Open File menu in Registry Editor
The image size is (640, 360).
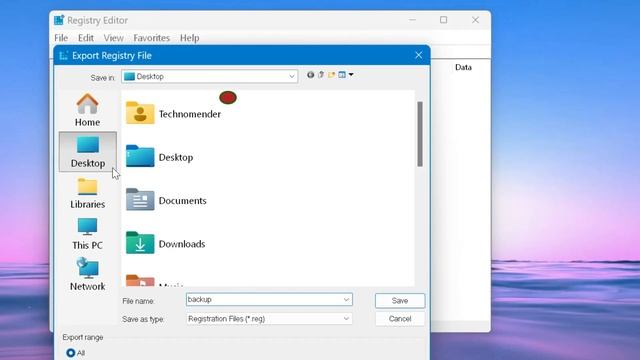[x=61, y=38]
